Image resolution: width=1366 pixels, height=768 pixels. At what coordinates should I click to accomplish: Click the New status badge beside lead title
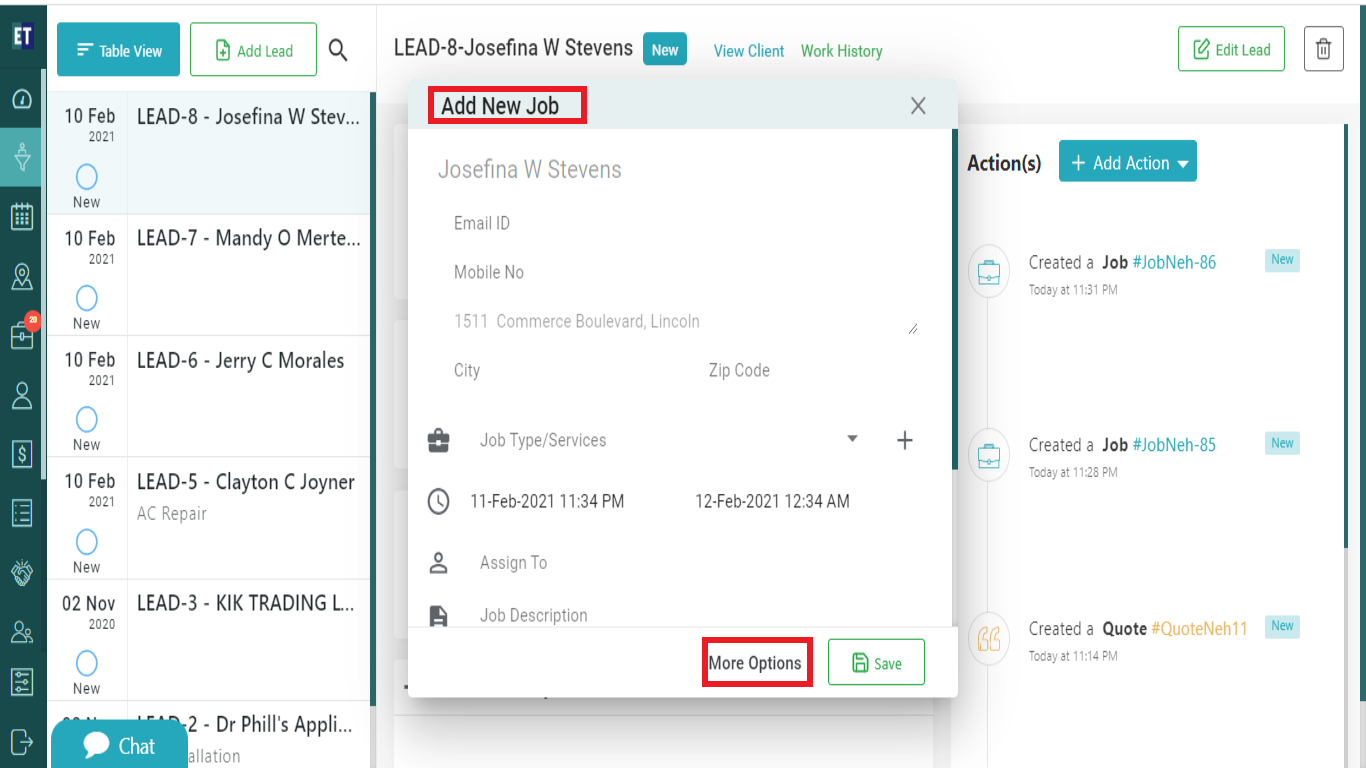[665, 50]
